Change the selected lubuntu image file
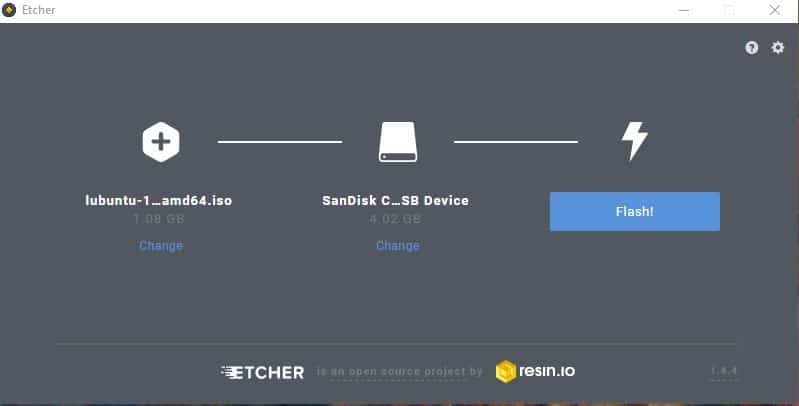The image size is (799, 406). [161, 246]
